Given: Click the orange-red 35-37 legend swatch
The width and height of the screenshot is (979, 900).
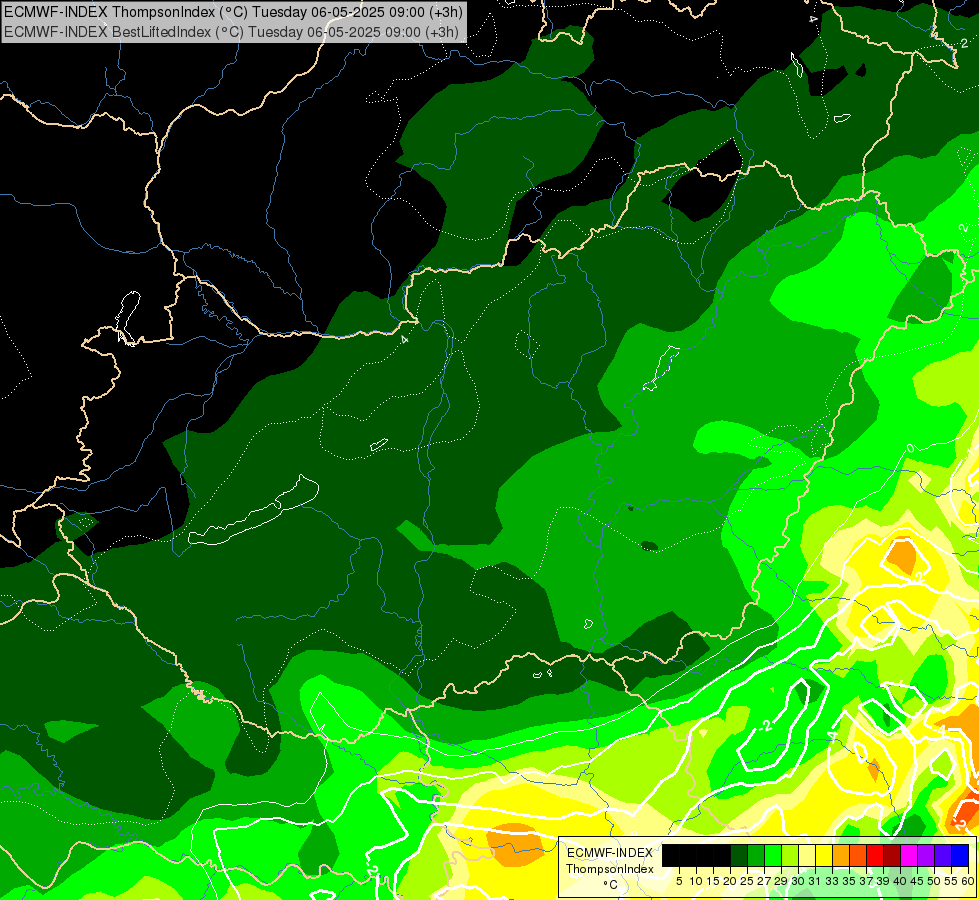Looking at the screenshot, I should [858, 855].
